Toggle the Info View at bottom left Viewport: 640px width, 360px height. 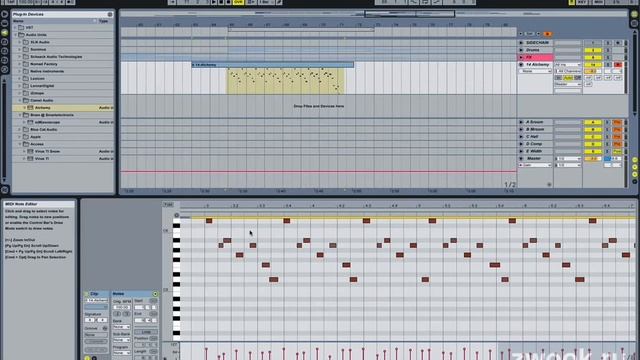[x=4, y=190]
